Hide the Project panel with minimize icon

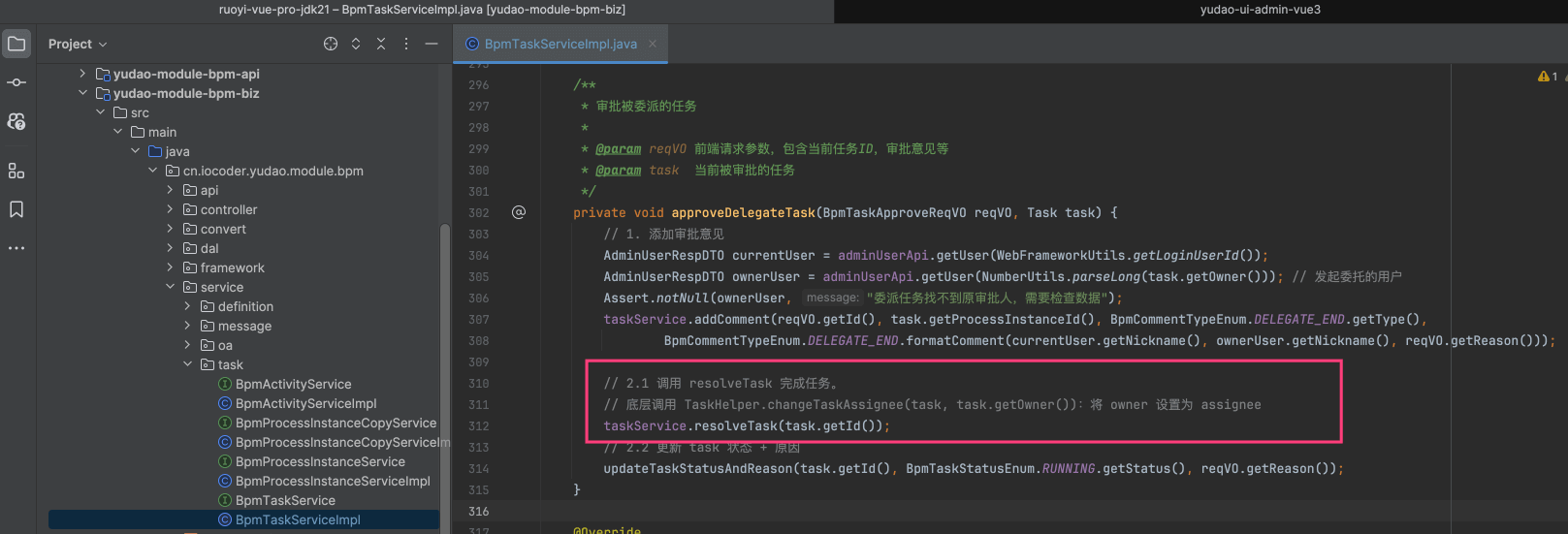point(432,44)
